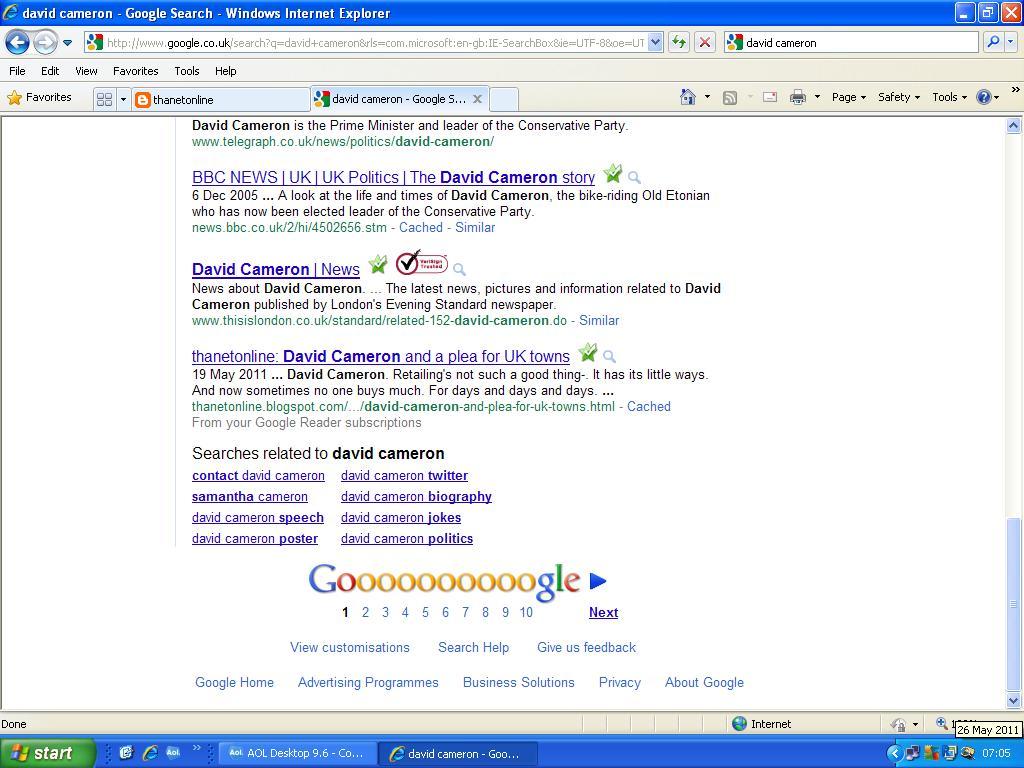Viewport: 1024px width, 768px height.
Task: Open the View menu
Action: point(86,71)
